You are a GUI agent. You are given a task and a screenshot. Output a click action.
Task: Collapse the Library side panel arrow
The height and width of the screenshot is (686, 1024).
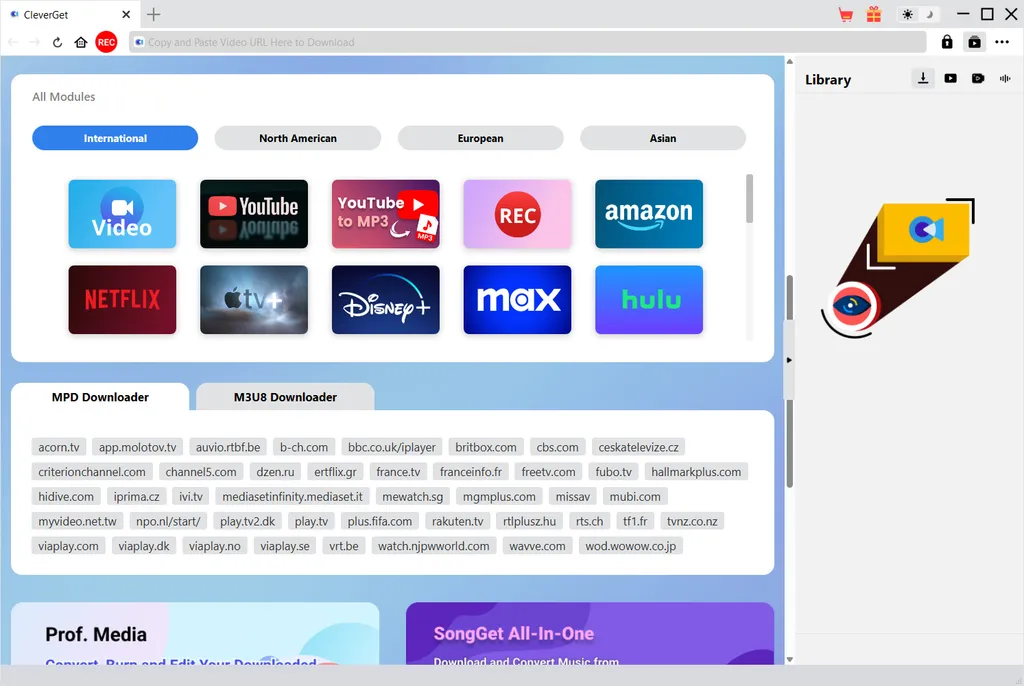pyautogui.click(x=789, y=360)
